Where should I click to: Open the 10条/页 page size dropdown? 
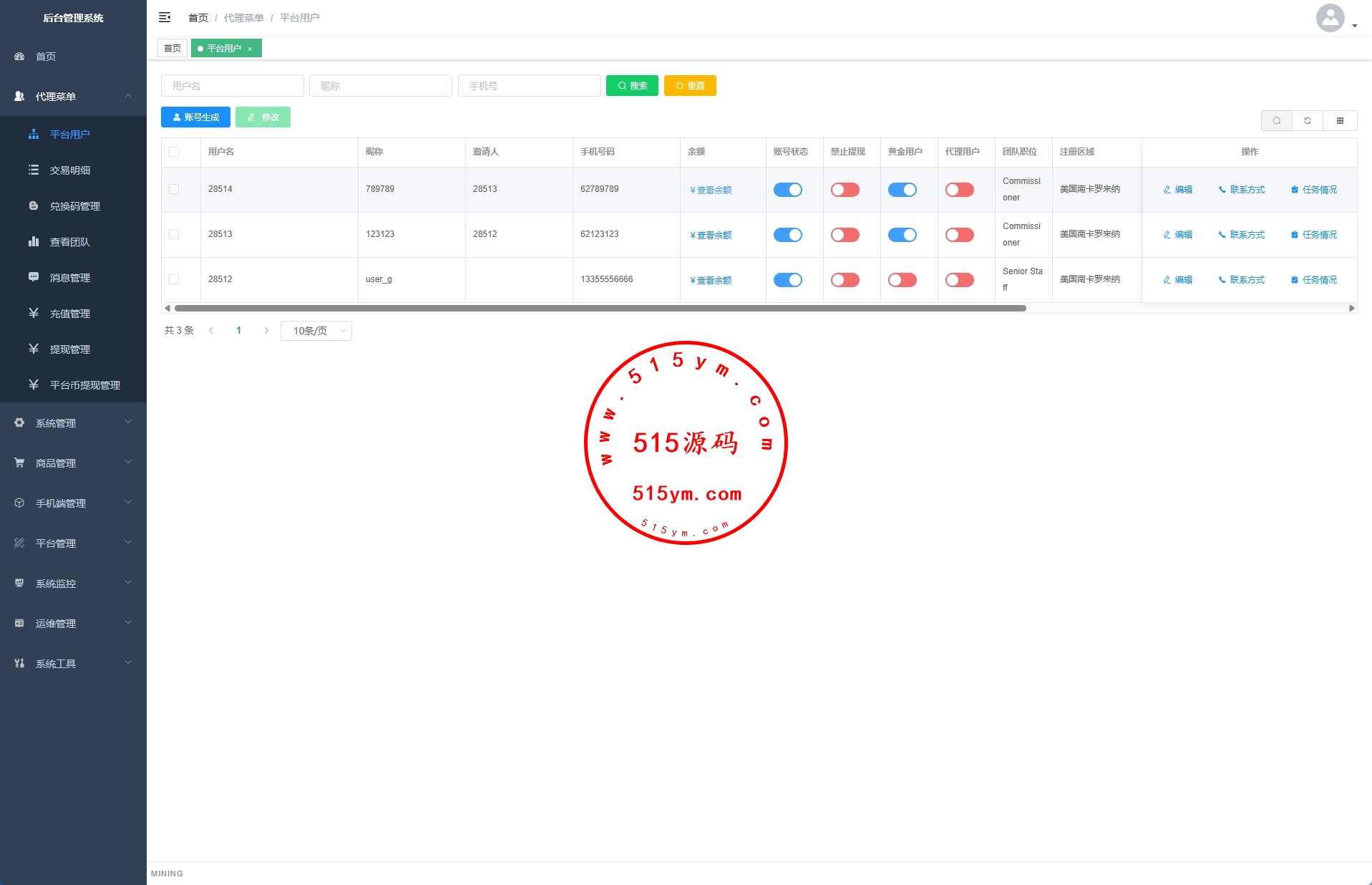coord(316,331)
